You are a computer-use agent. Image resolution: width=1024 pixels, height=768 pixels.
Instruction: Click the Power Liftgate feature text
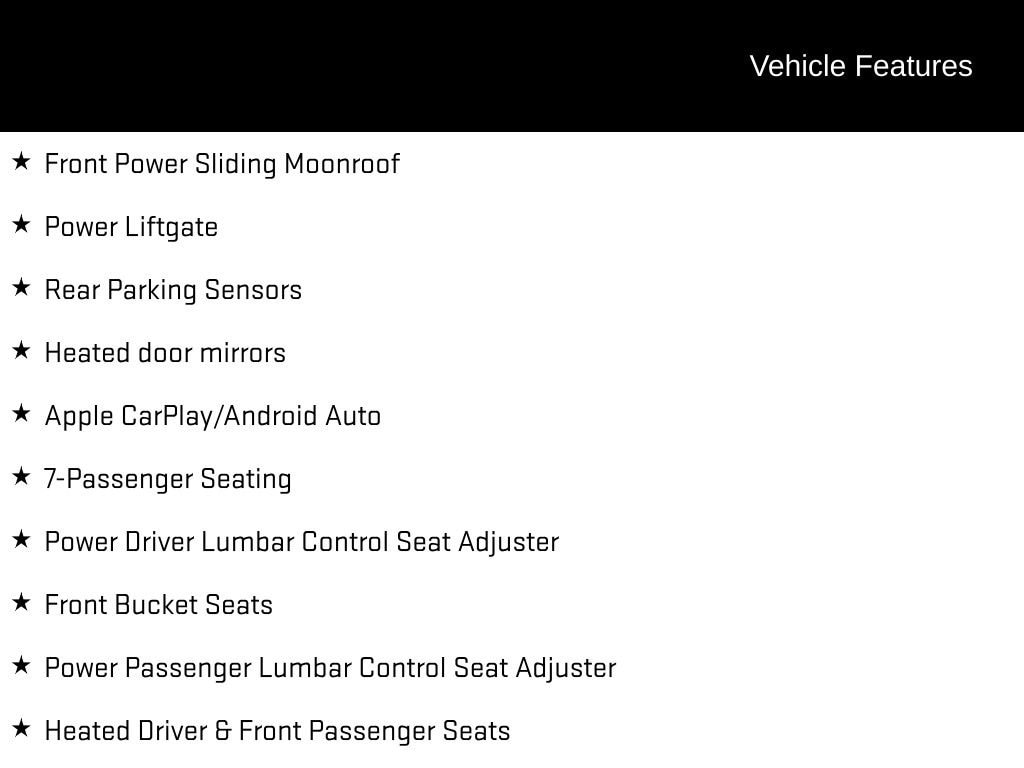(x=131, y=227)
